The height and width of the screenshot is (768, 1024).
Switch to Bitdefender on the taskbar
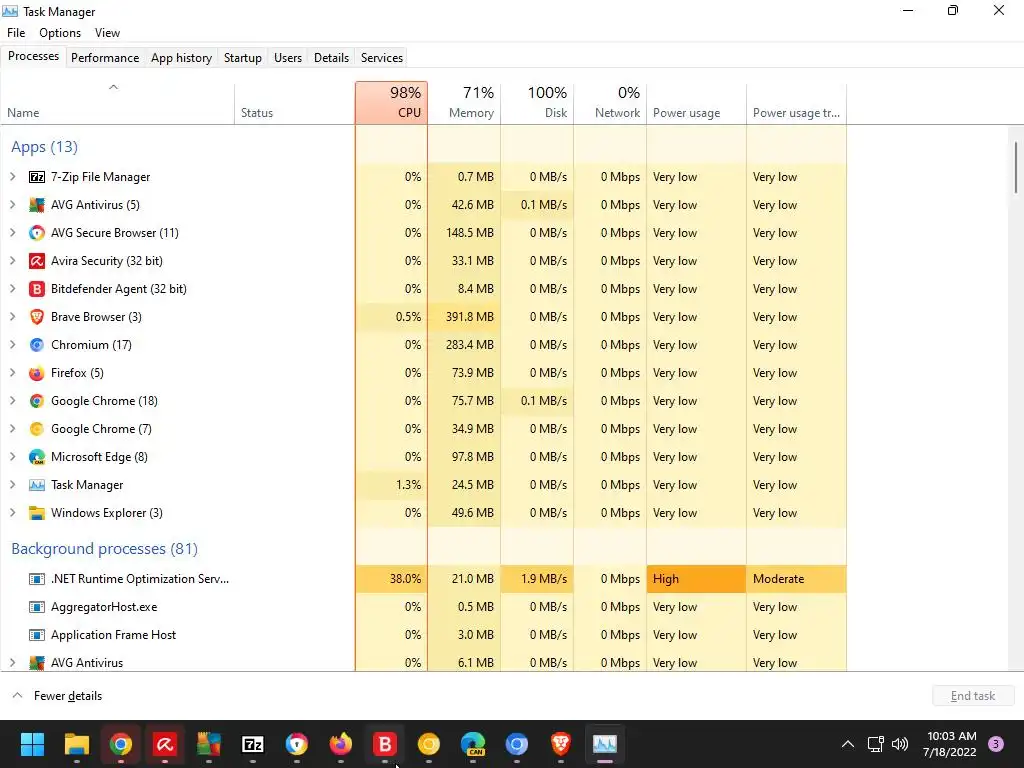click(x=385, y=744)
